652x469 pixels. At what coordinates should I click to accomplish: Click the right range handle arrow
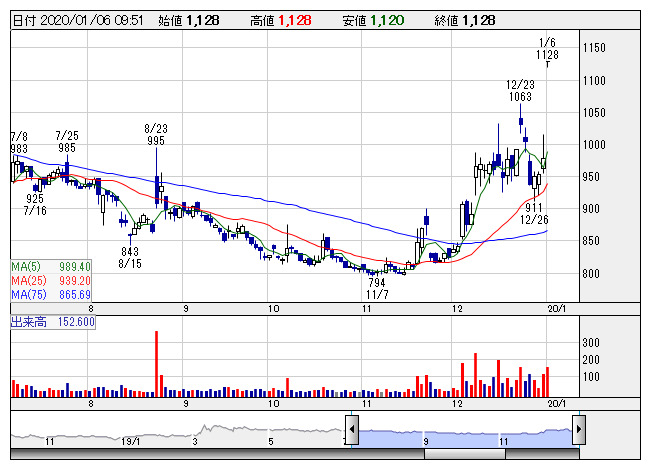point(579,429)
